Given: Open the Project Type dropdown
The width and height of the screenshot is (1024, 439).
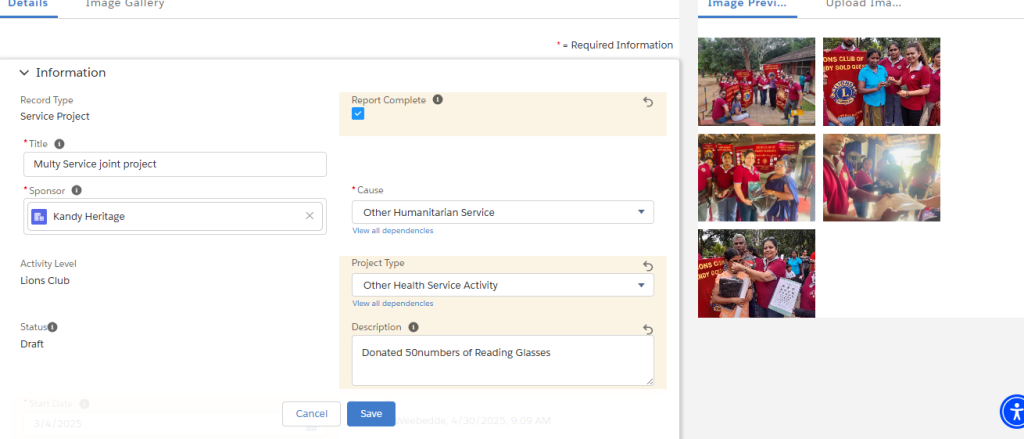Looking at the screenshot, I should (x=503, y=285).
